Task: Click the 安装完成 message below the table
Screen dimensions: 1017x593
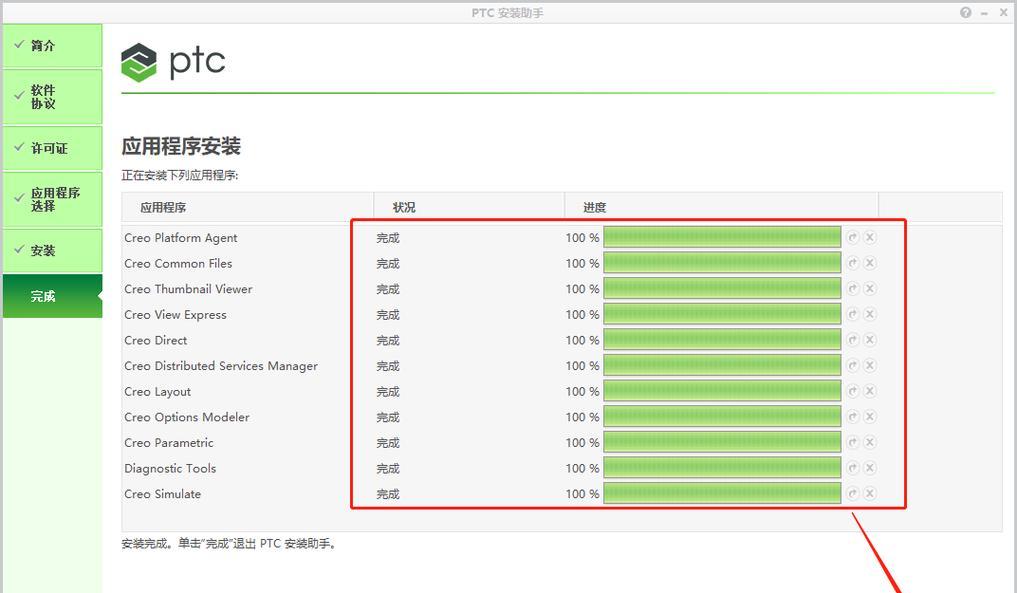Action: click(x=229, y=544)
